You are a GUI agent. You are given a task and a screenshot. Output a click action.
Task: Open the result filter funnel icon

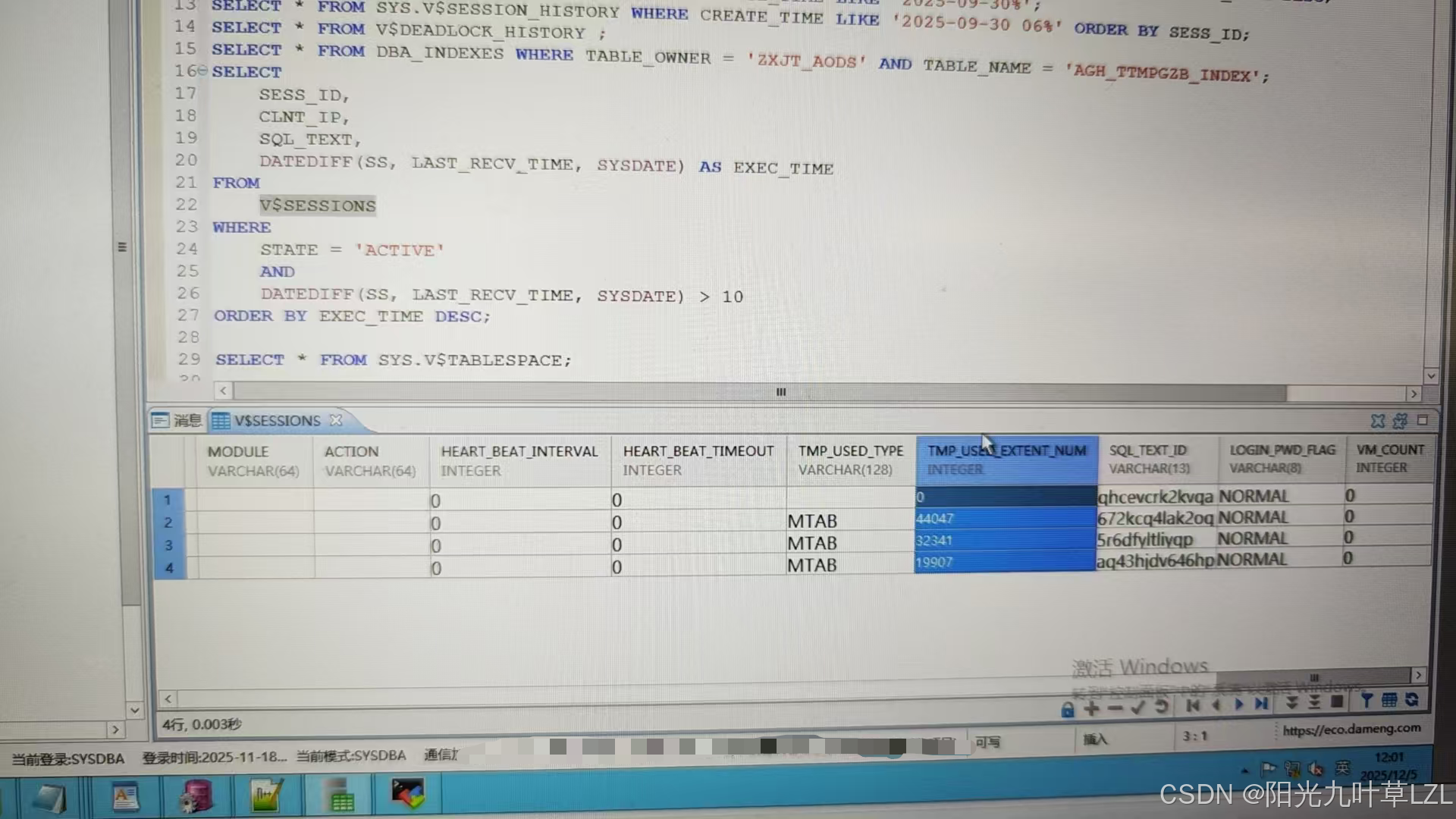pyautogui.click(x=1367, y=700)
